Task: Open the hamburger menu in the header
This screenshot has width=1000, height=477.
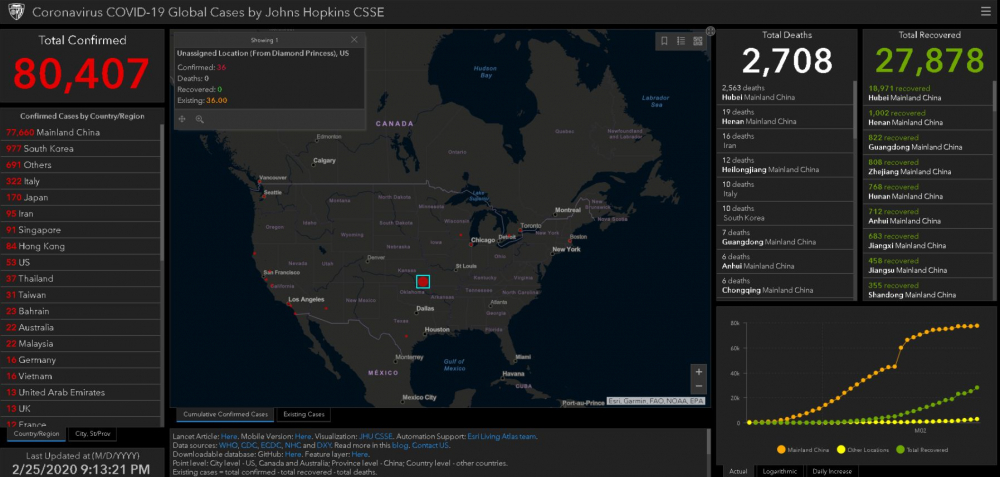Action: click(985, 11)
